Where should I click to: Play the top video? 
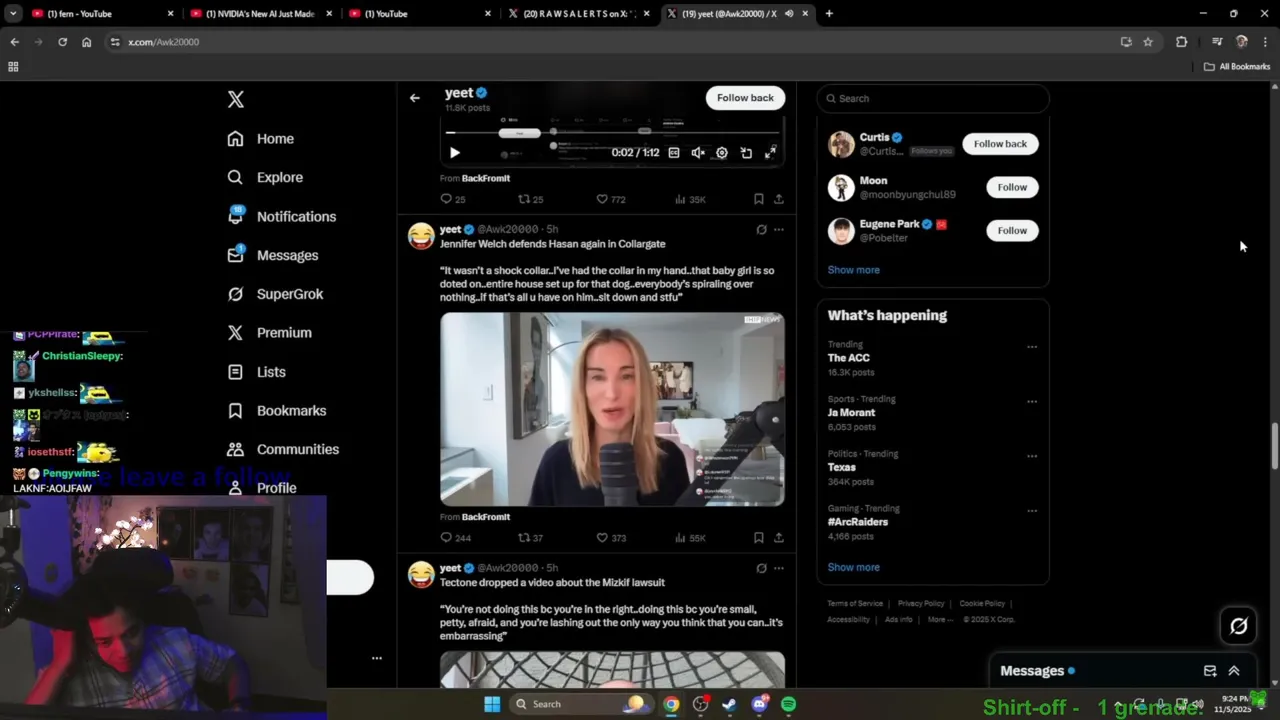tap(454, 153)
